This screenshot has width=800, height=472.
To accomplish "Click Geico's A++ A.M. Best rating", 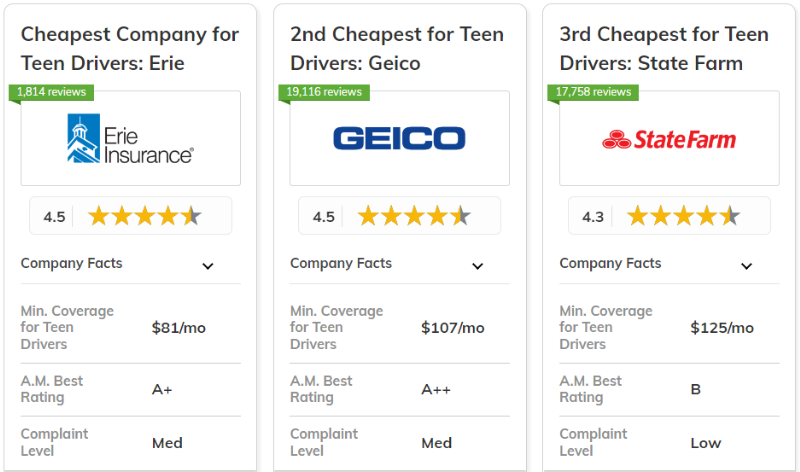I will tap(437, 390).
